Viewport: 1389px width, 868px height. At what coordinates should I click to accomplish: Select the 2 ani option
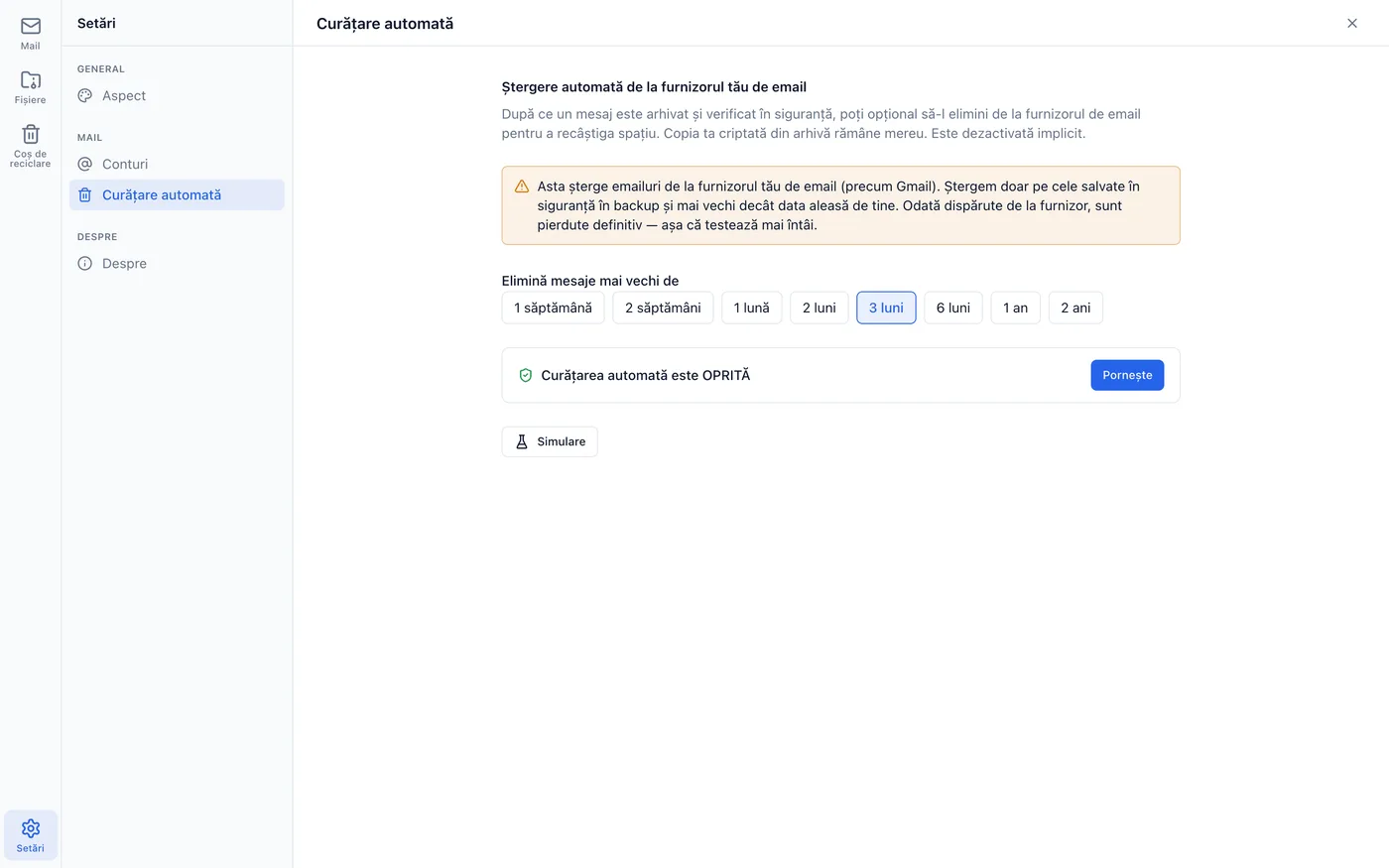(x=1075, y=308)
